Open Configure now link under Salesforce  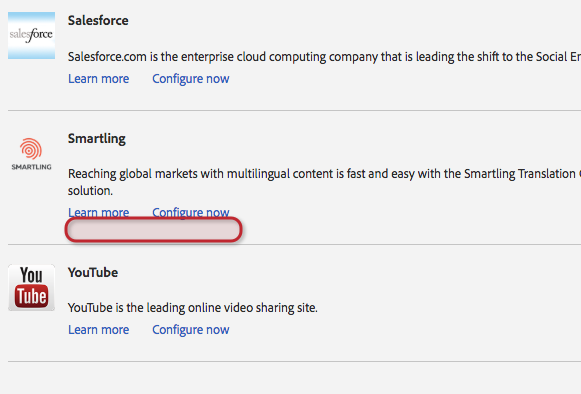(191, 79)
